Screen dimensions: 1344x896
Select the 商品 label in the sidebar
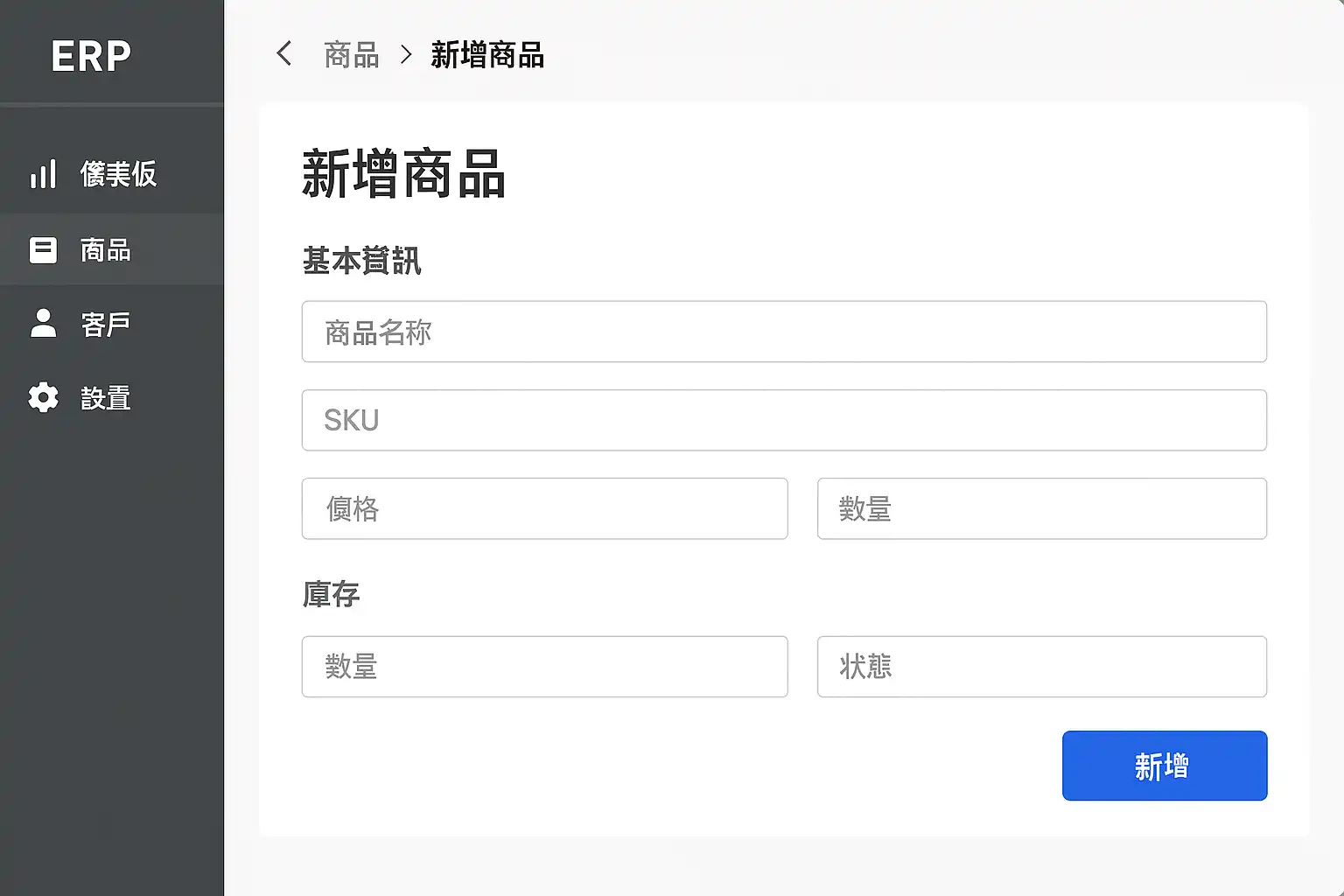pyautogui.click(x=106, y=250)
